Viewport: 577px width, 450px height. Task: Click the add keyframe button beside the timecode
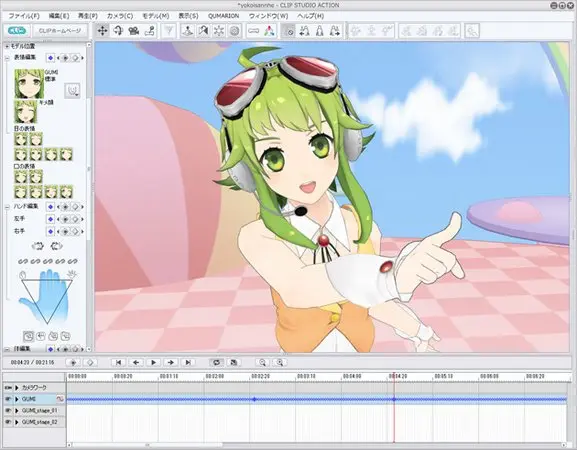[73, 362]
